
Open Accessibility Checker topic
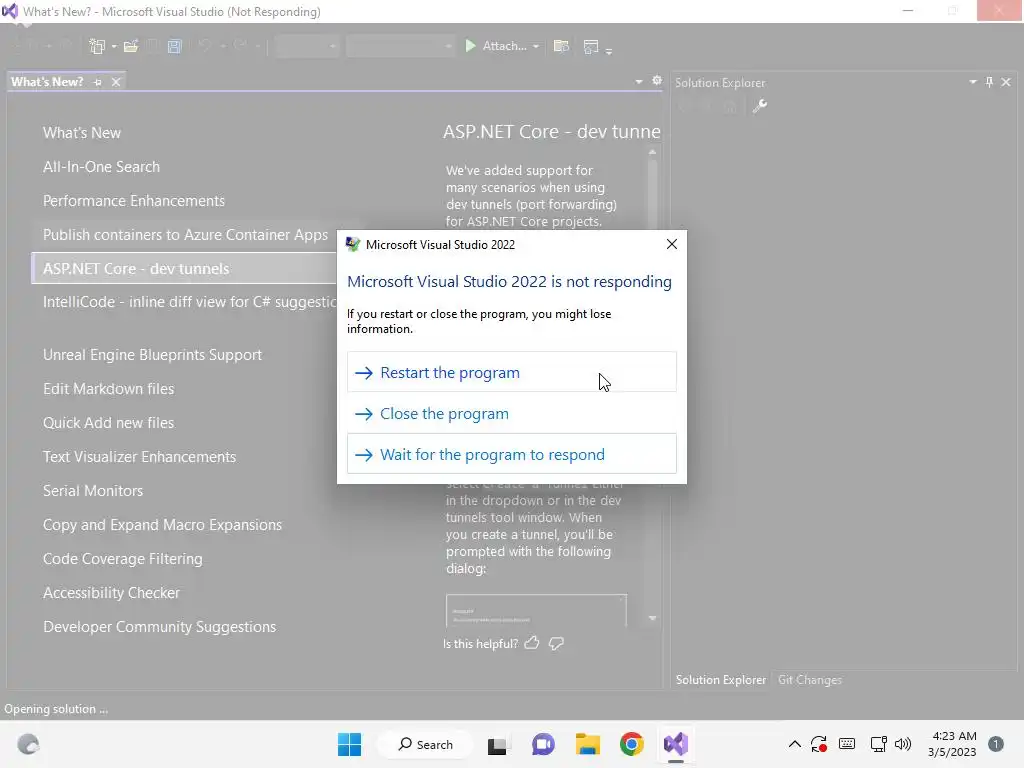click(x=111, y=592)
